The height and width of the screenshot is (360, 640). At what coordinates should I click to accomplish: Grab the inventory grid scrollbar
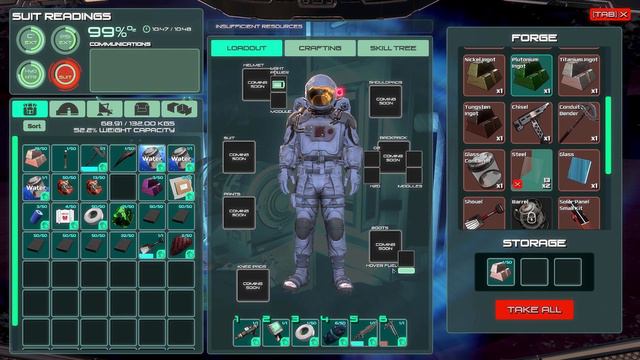[15, 231]
